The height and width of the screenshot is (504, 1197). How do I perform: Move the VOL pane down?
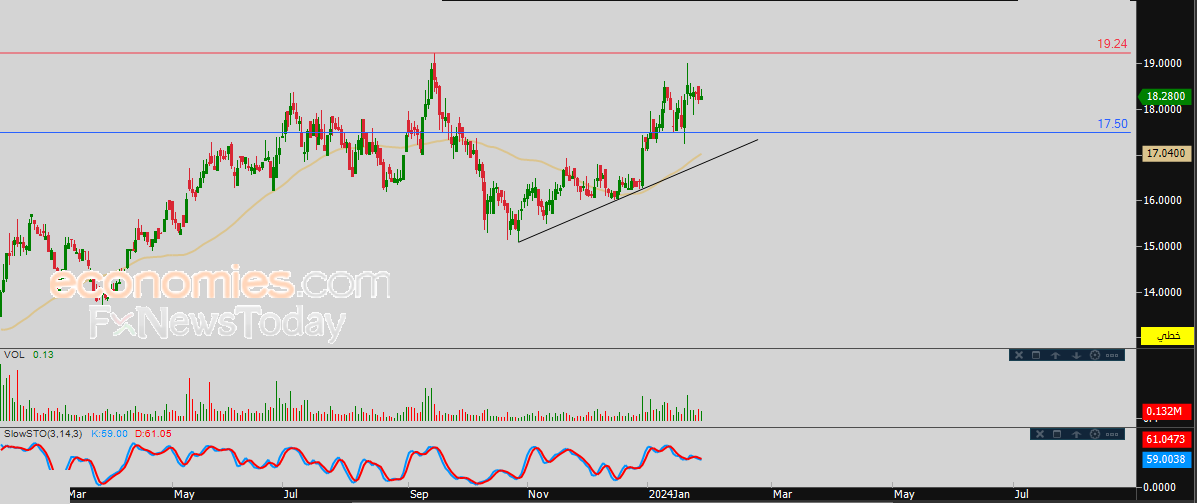(x=1076, y=355)
